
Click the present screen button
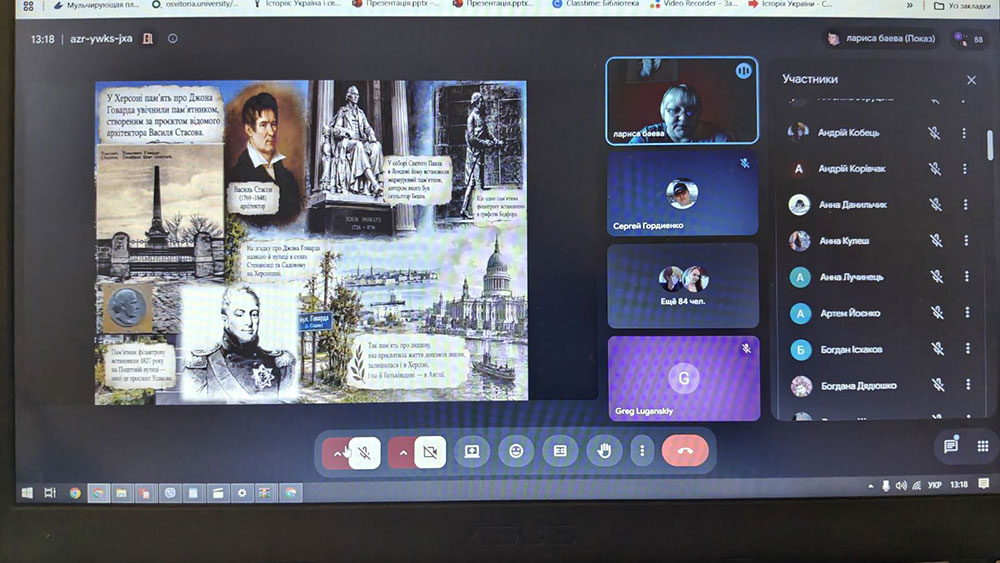click(472, 451)
